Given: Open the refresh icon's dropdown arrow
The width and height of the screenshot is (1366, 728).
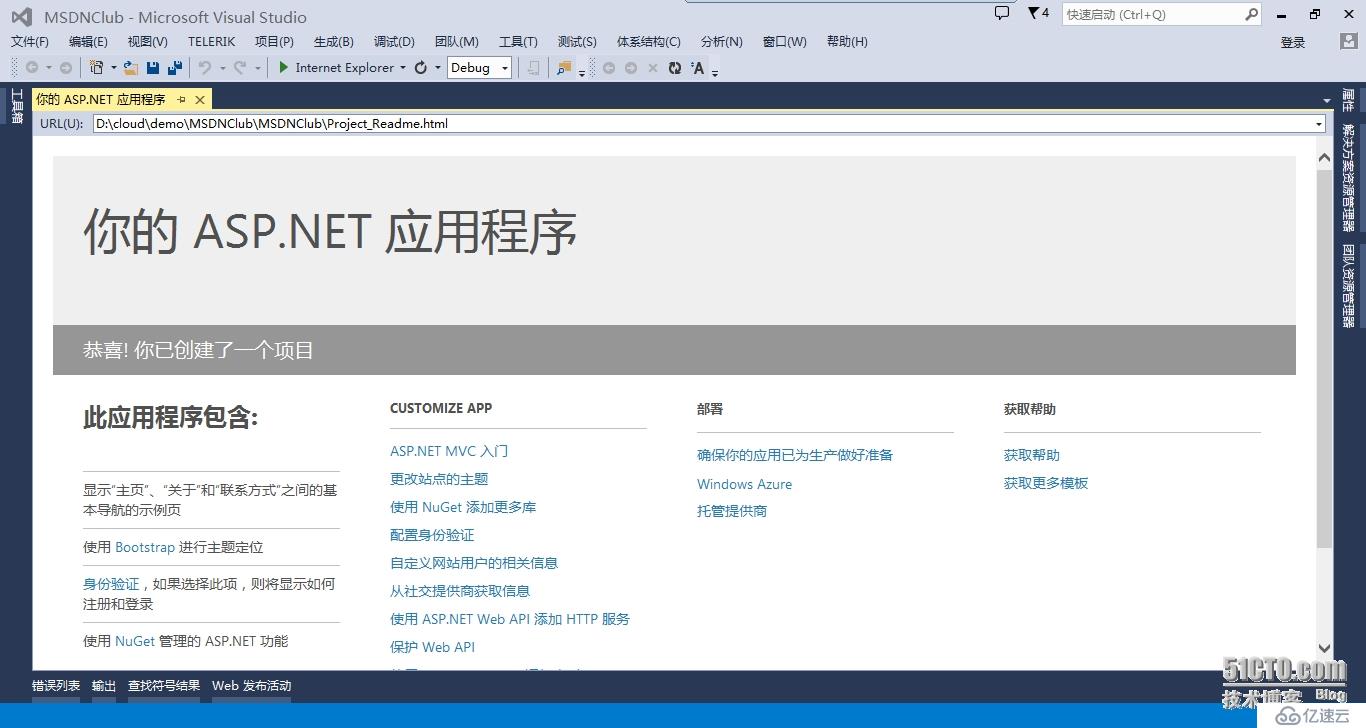Looking at the screenshot, I should [x=438, y=68].
